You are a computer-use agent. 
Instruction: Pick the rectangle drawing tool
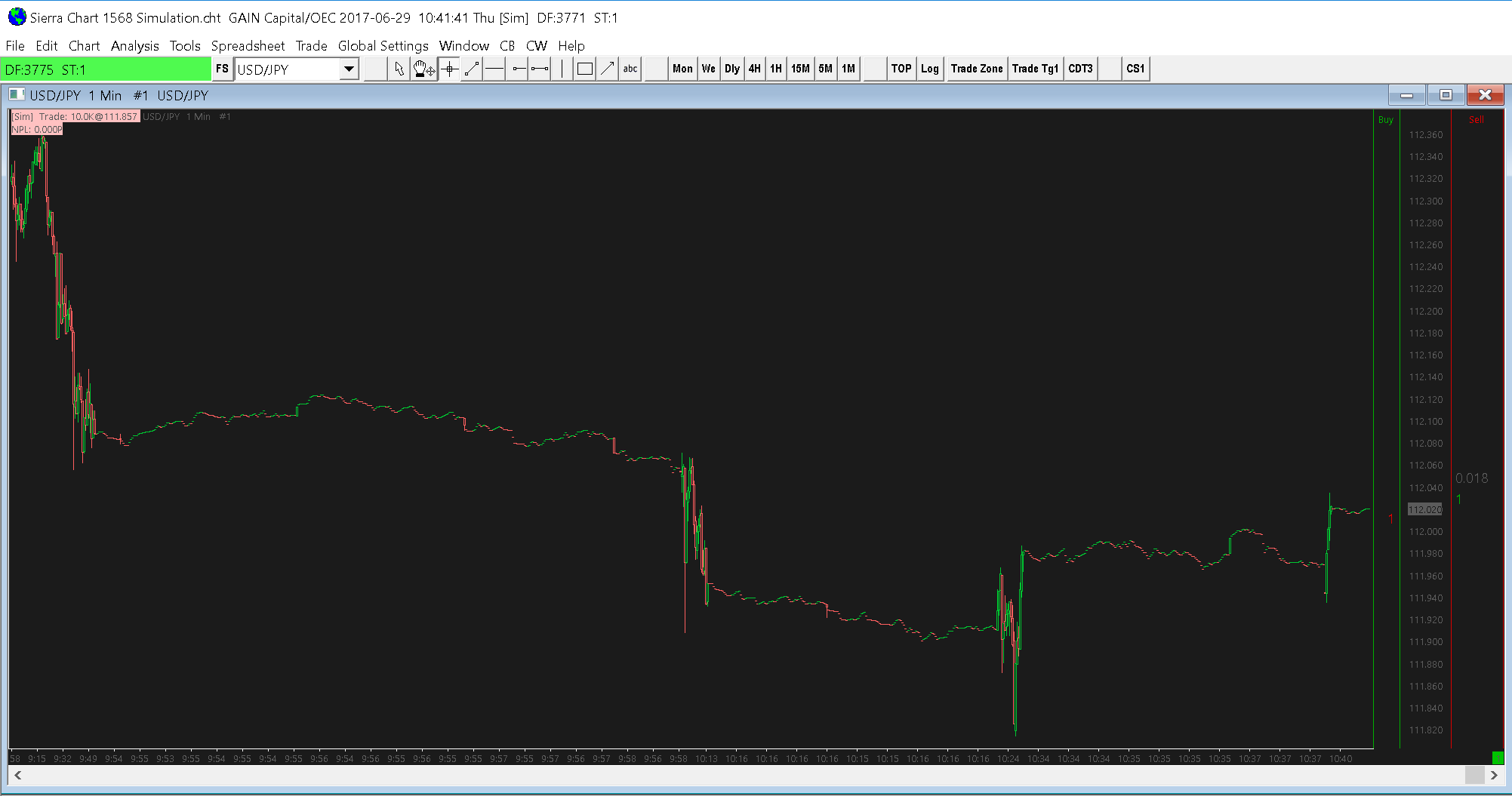tap(585, 69)
